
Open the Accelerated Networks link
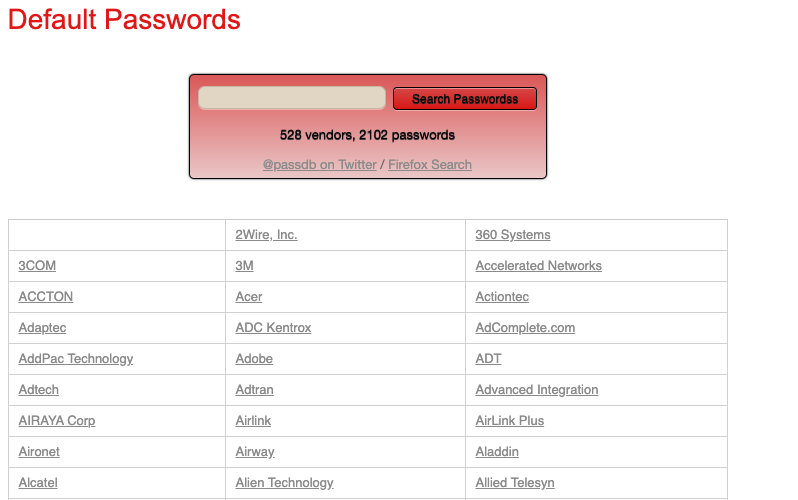pos(538,266)
